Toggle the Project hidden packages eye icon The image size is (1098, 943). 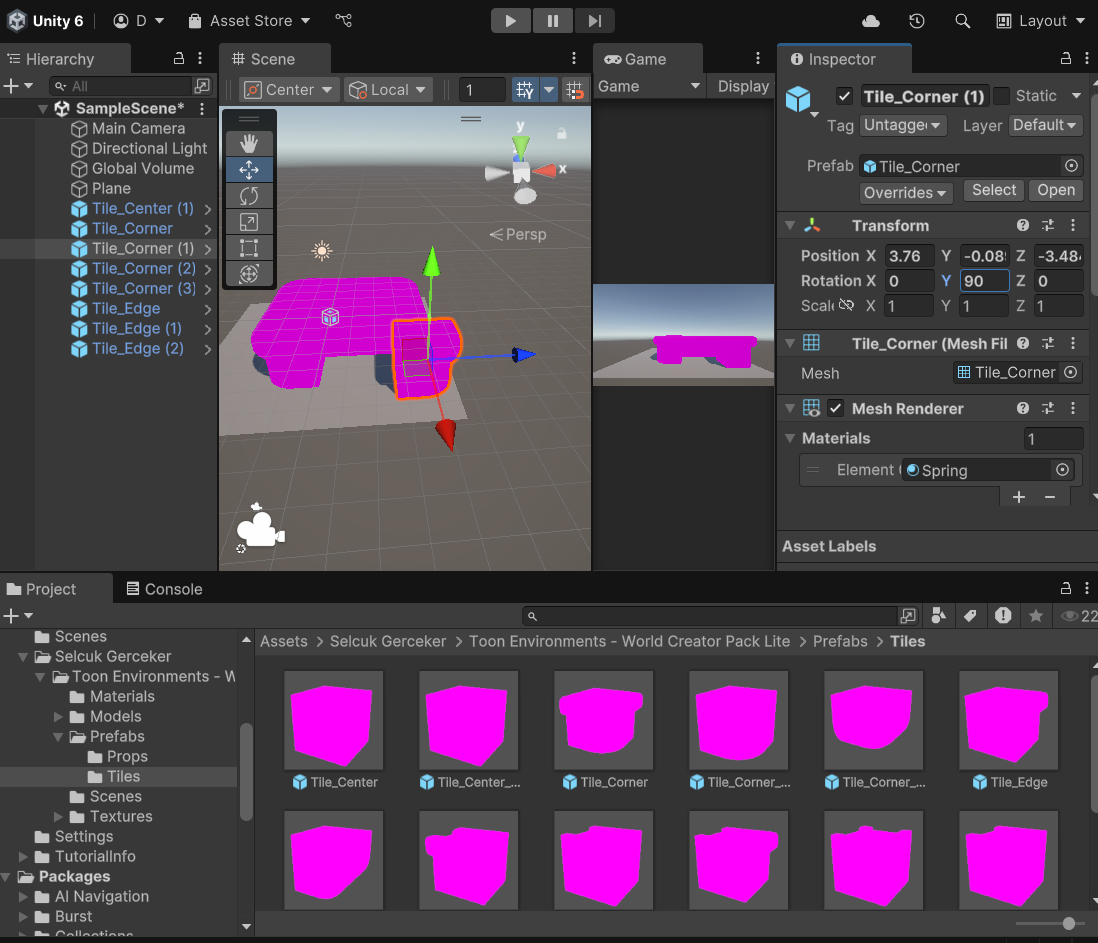[1078, 616]
